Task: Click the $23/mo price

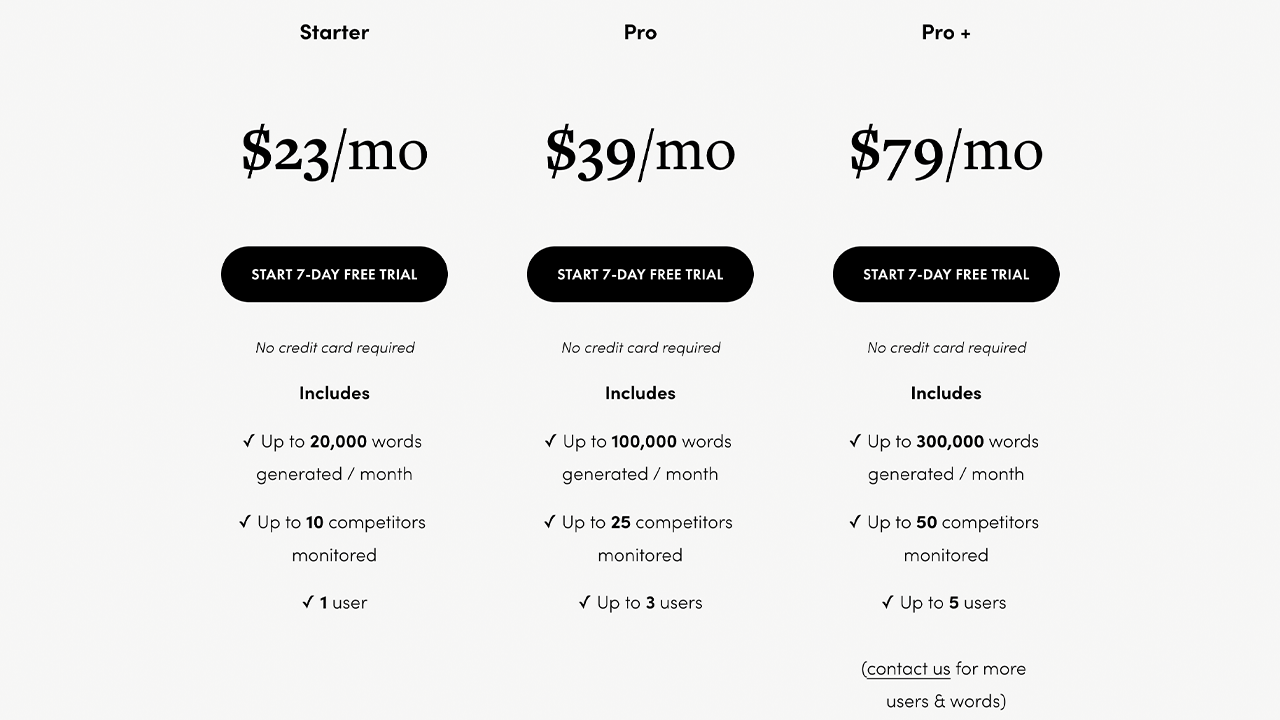Action: pyautogui.click(x=334, y=152)
